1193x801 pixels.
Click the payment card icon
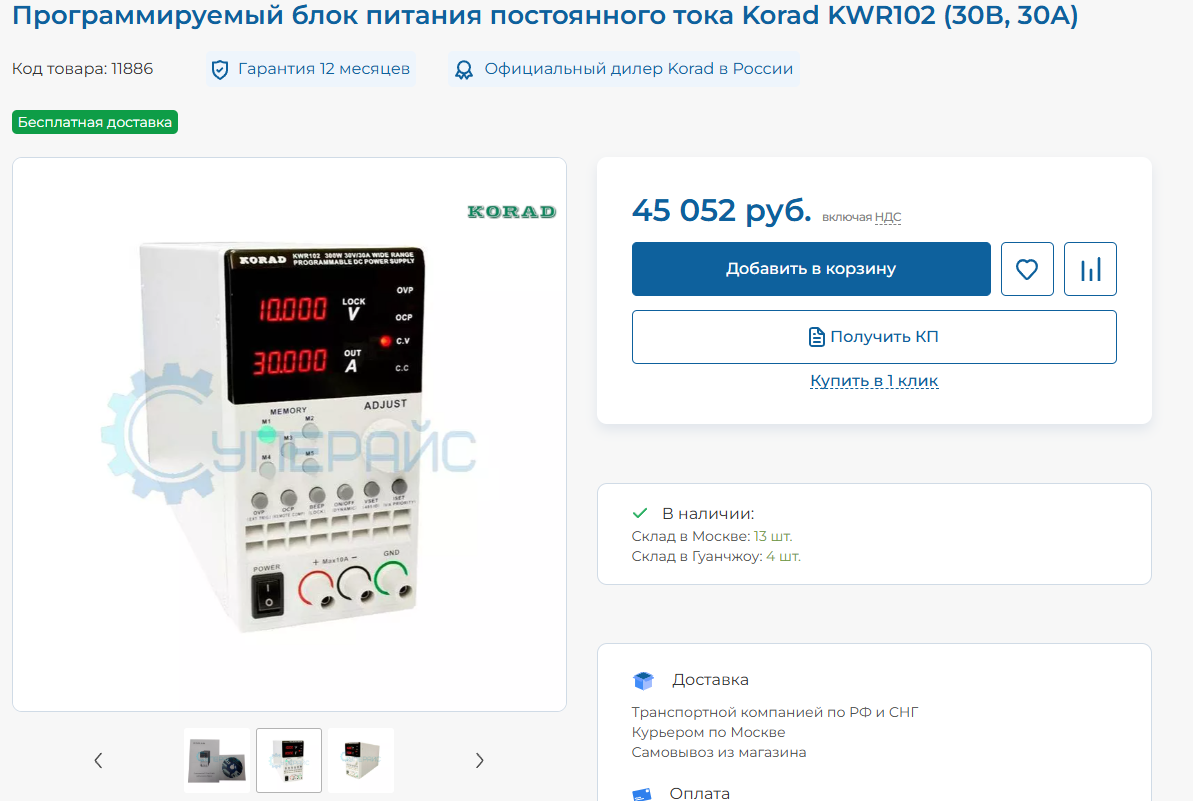(641, 794)
